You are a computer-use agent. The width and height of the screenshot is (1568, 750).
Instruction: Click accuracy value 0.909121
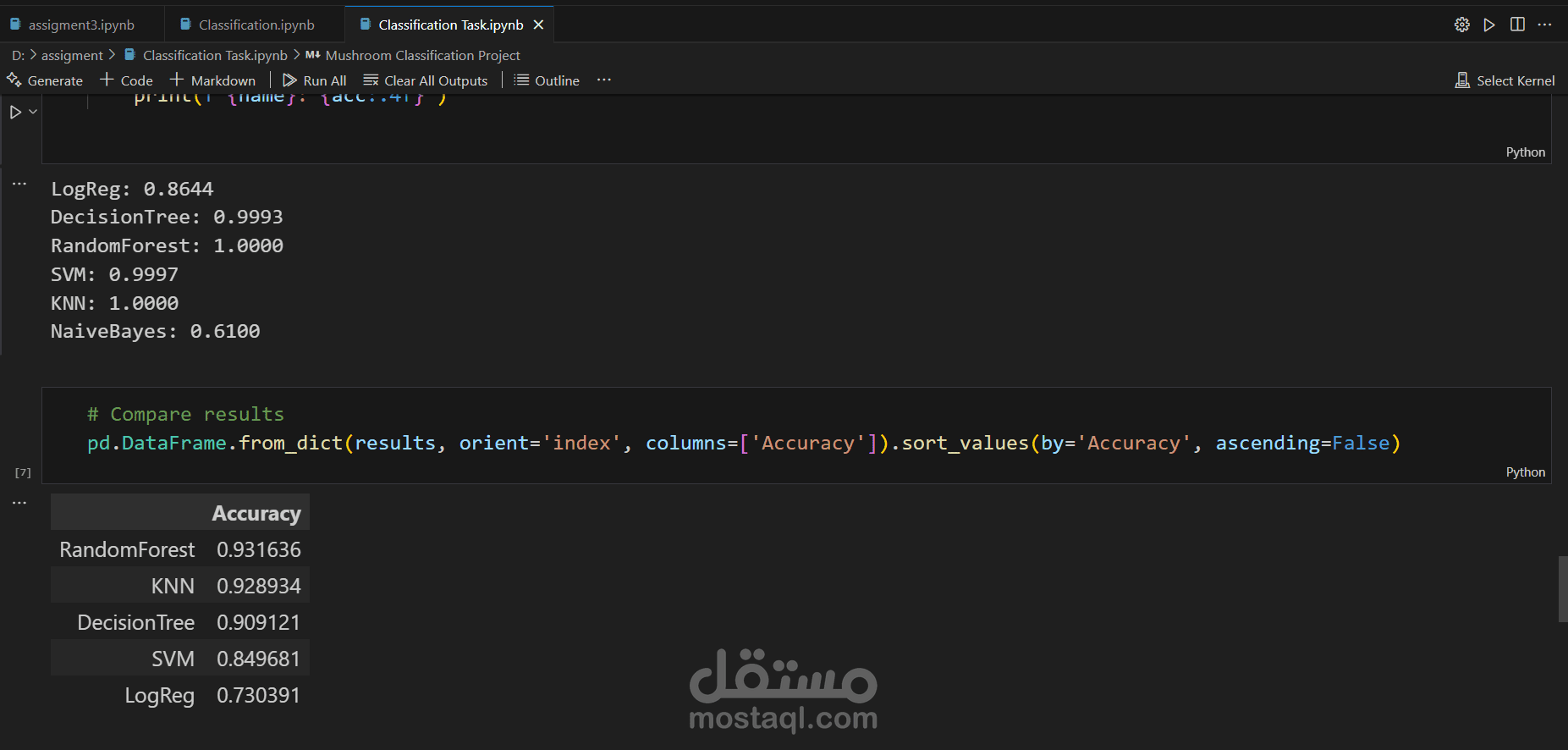259,623
